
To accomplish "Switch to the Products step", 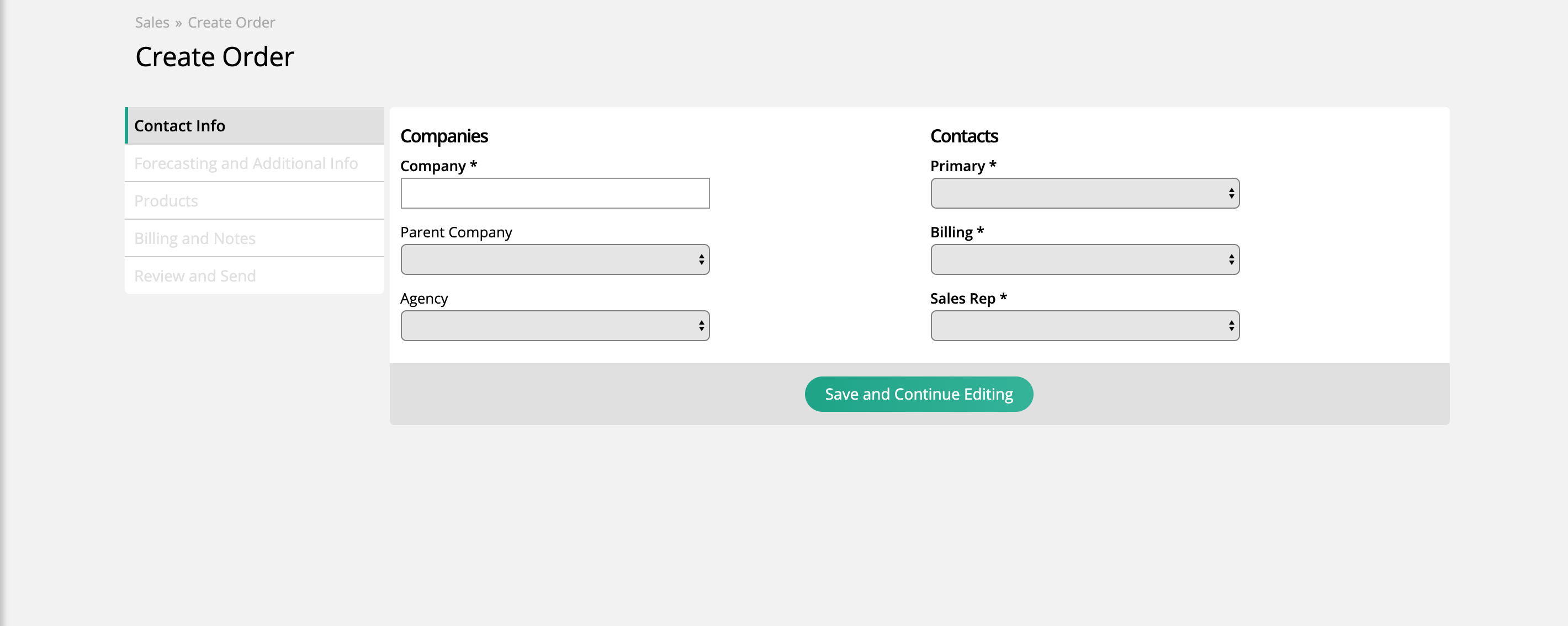I will 255,201.
